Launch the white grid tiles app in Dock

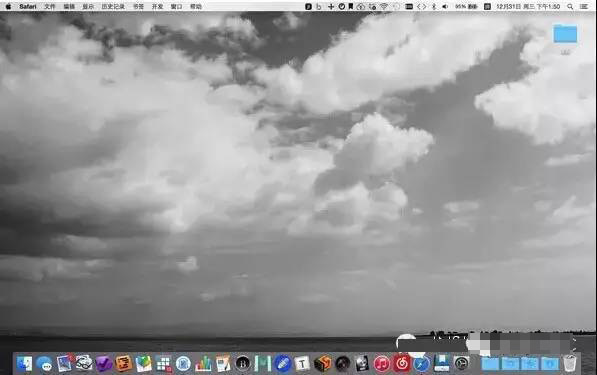click(x=164, y=364)
